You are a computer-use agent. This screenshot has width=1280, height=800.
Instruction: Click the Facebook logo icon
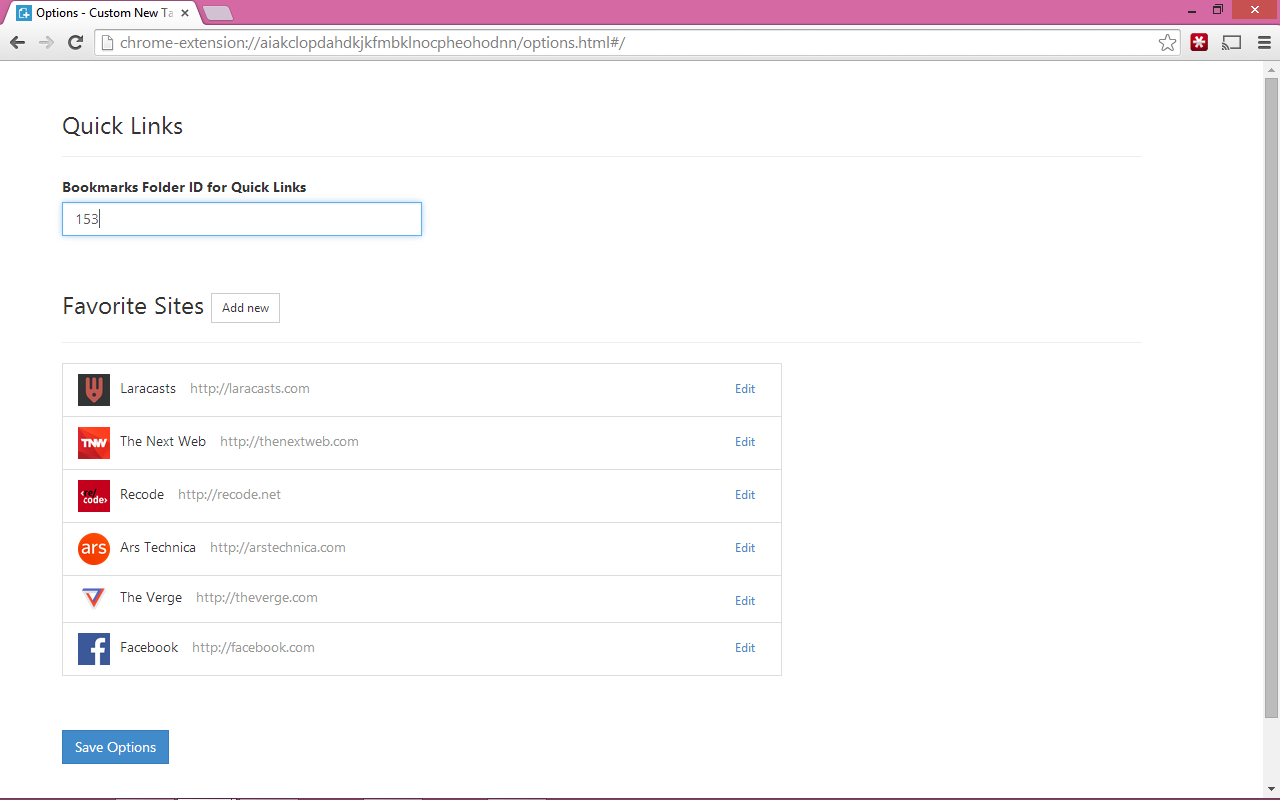(x=94, y=649)
